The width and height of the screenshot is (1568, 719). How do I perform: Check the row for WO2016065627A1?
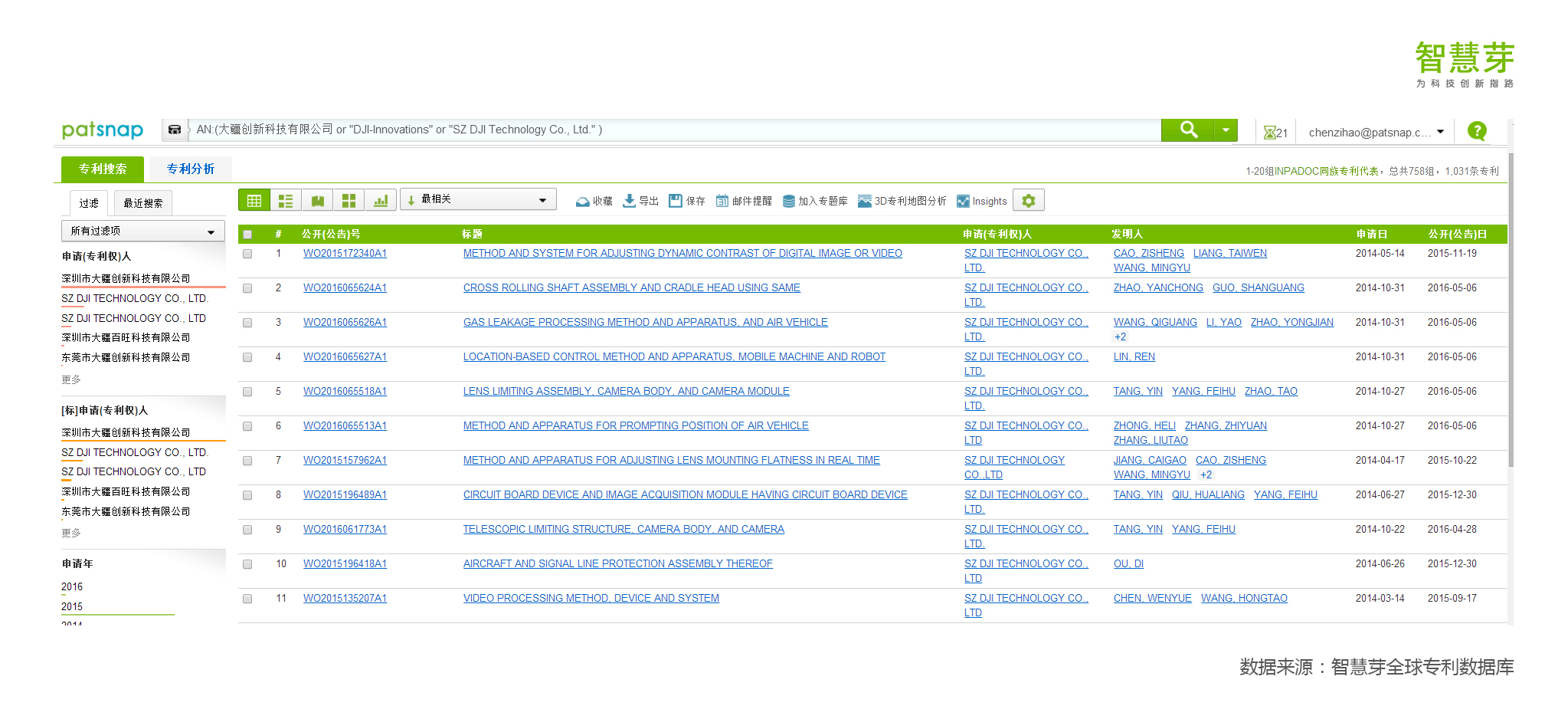pyautogui.click(x=247, y=357)
